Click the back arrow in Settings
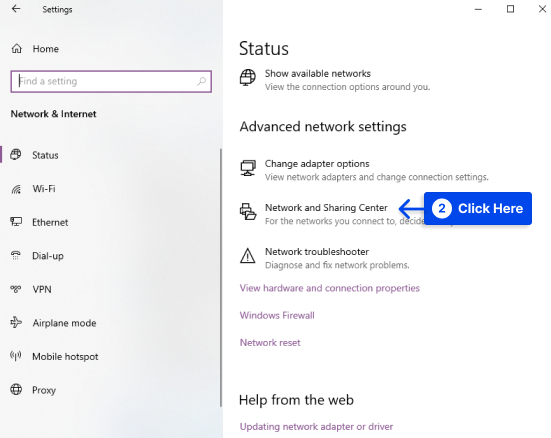Image resolution: width=551 pixels, height=438 pixels. click(x=16, y=9)
